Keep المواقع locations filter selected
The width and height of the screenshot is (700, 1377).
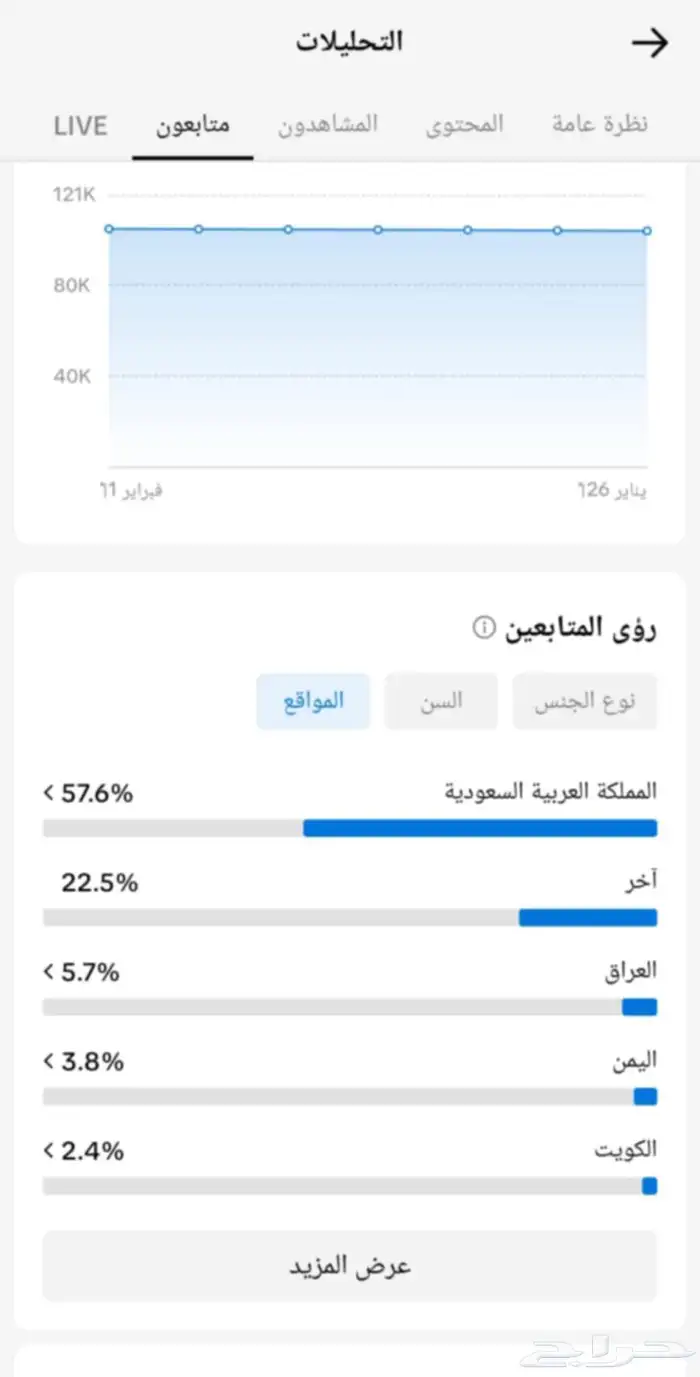point(313,700)
